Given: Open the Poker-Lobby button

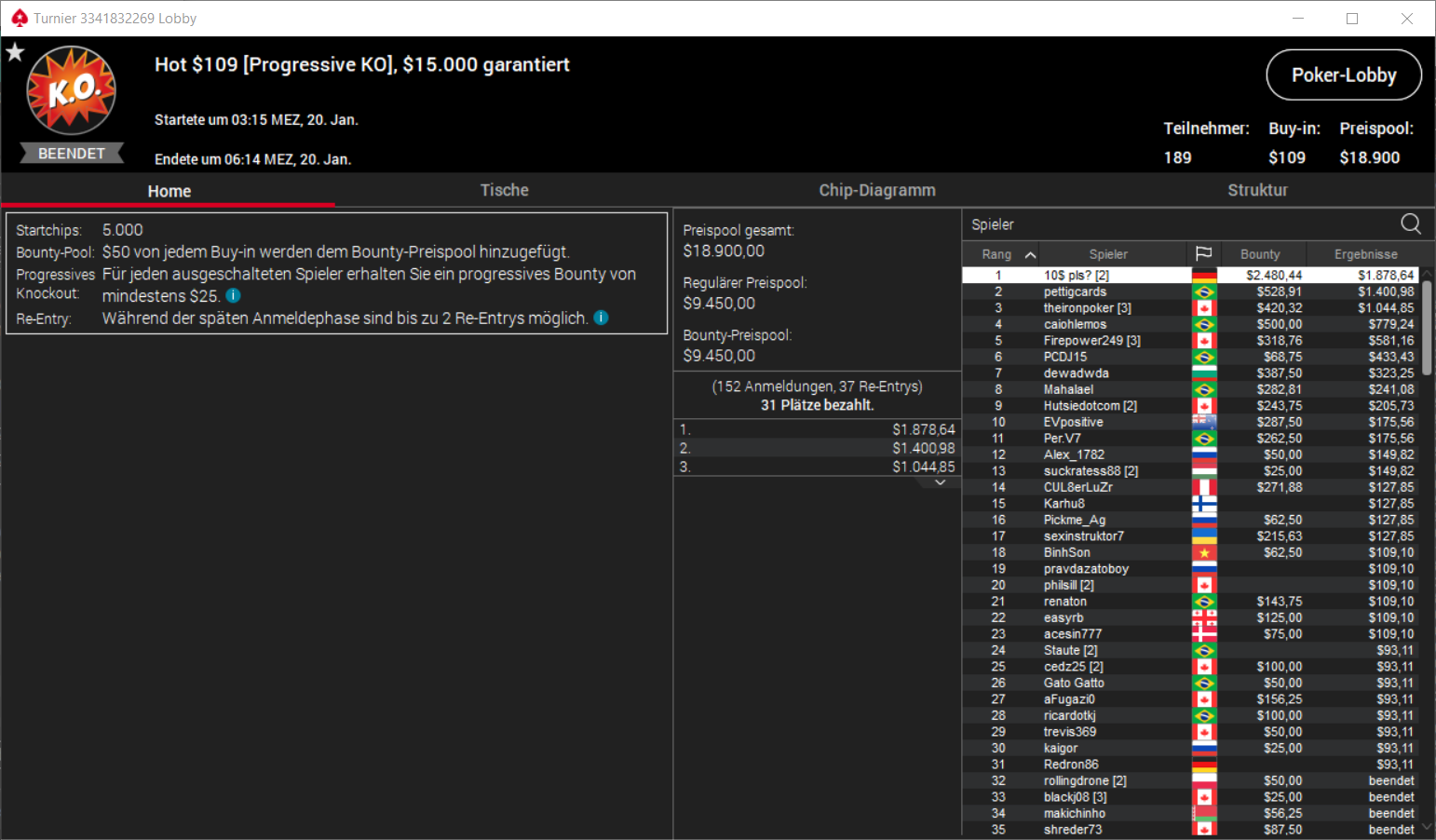Looking at the screenshot, I should (x=1344, y=75).
